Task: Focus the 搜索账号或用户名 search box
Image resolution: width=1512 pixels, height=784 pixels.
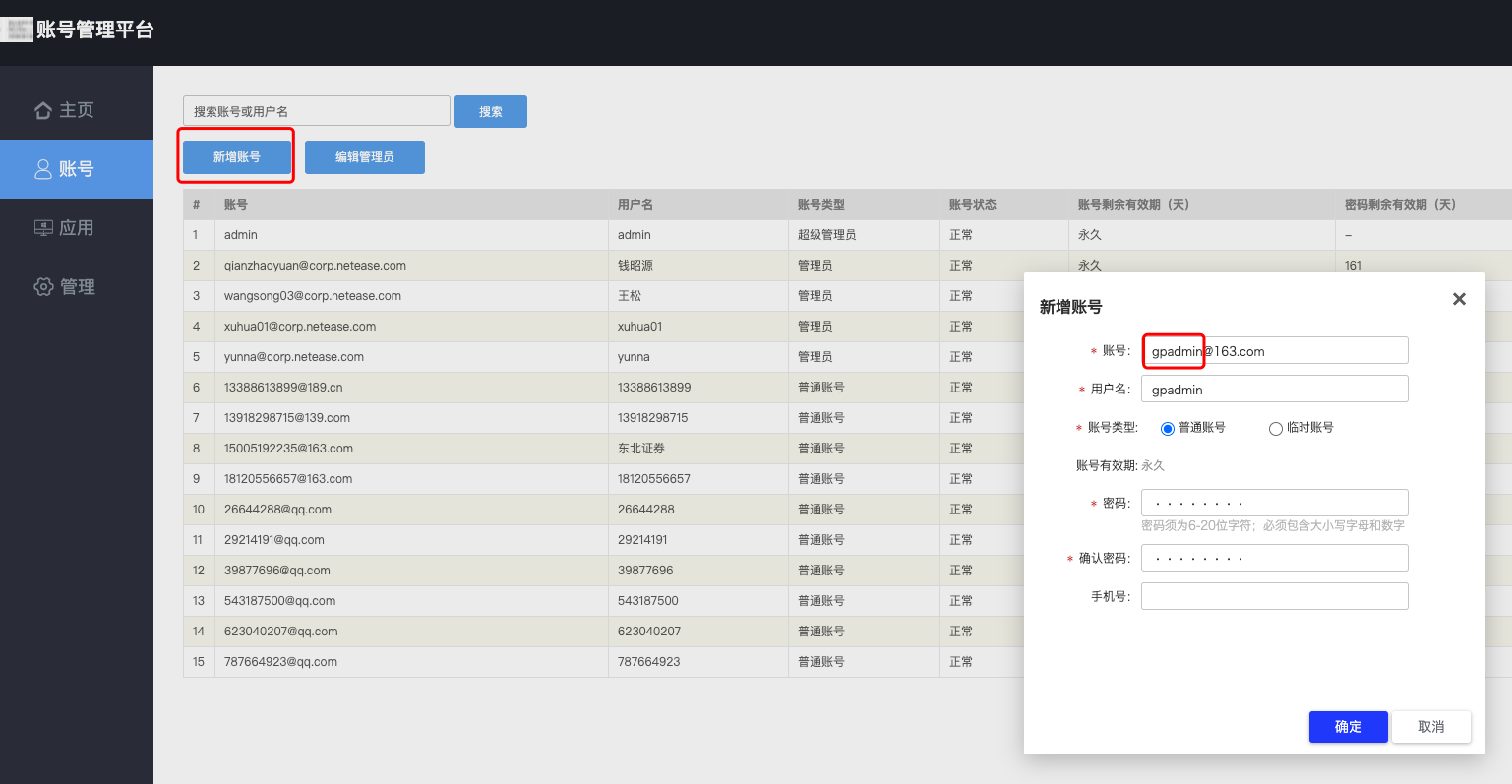Action: (x=317, y=111)
